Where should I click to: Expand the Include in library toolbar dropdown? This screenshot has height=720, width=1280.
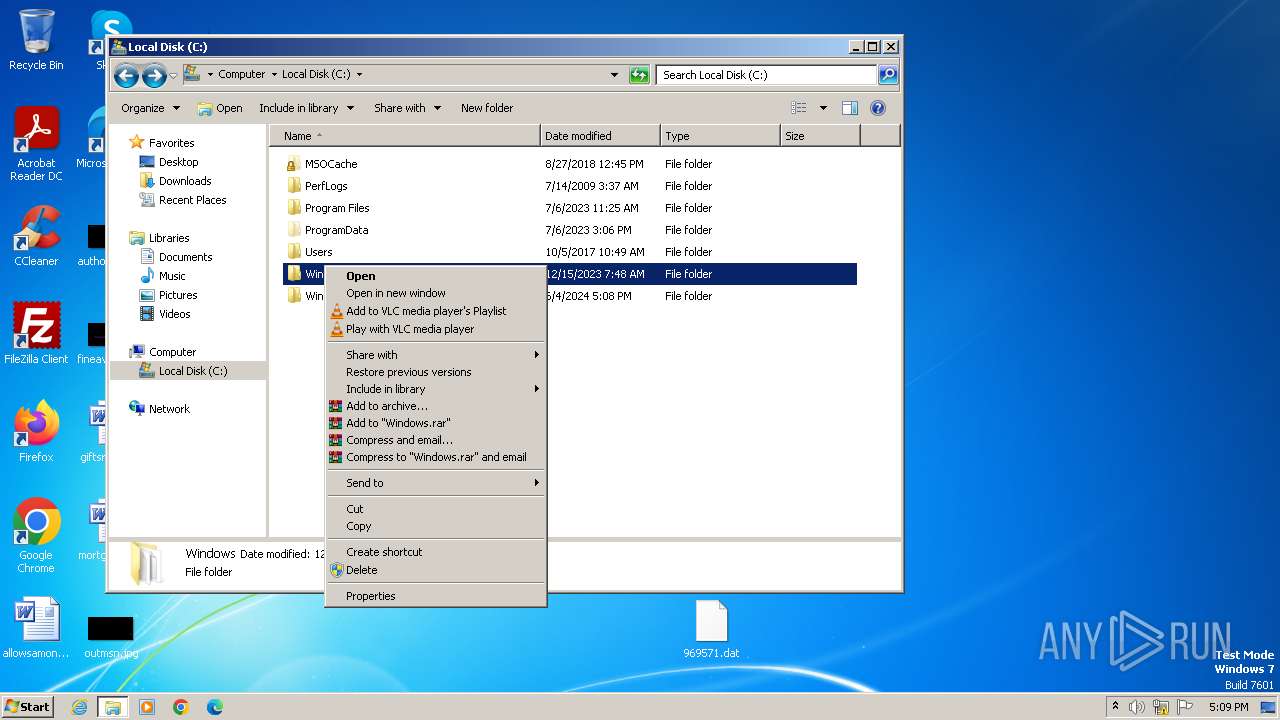click(x=306, y=108)
